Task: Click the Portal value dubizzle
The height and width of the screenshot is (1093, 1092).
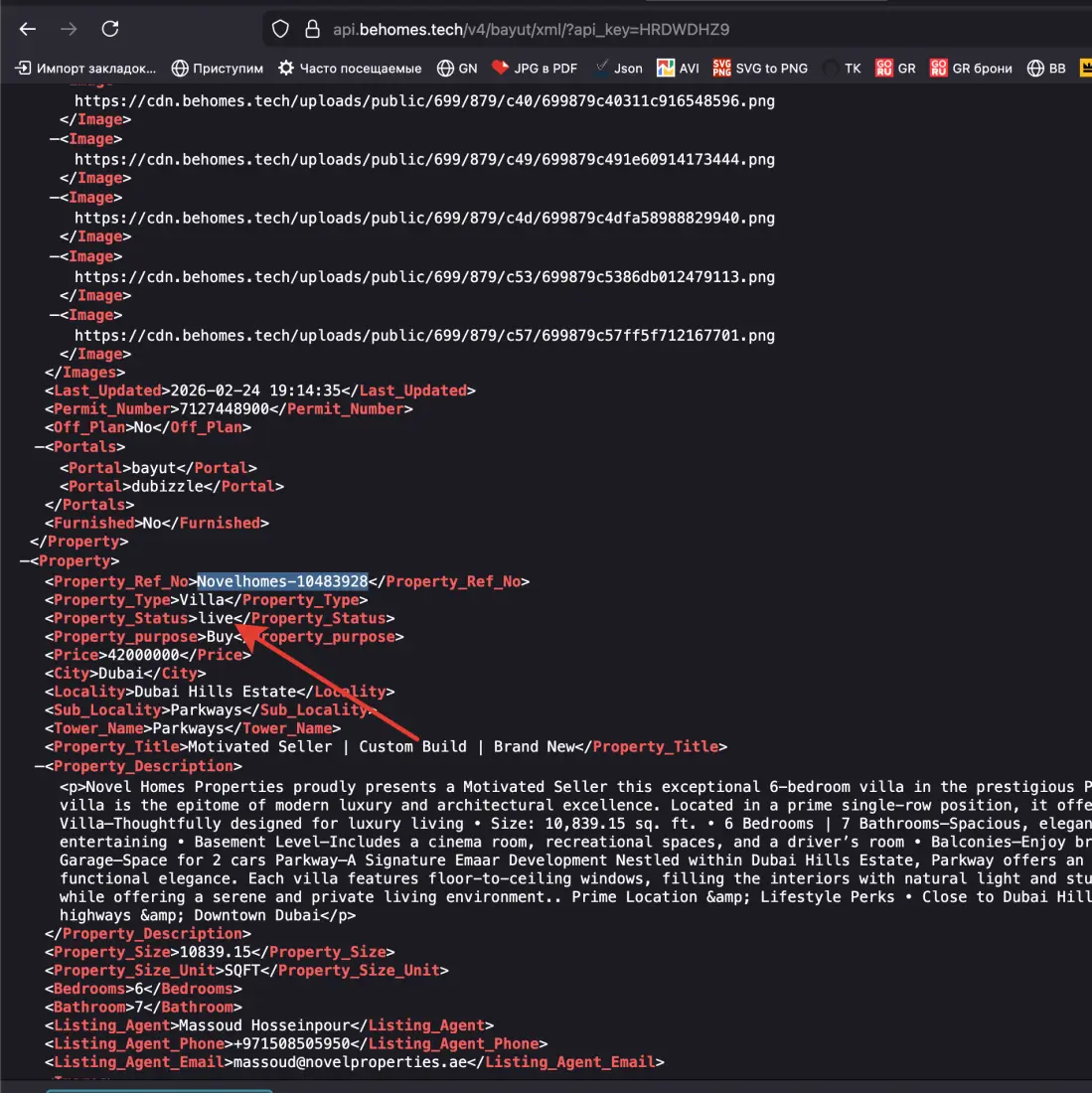Action: [x=167, y=487]
